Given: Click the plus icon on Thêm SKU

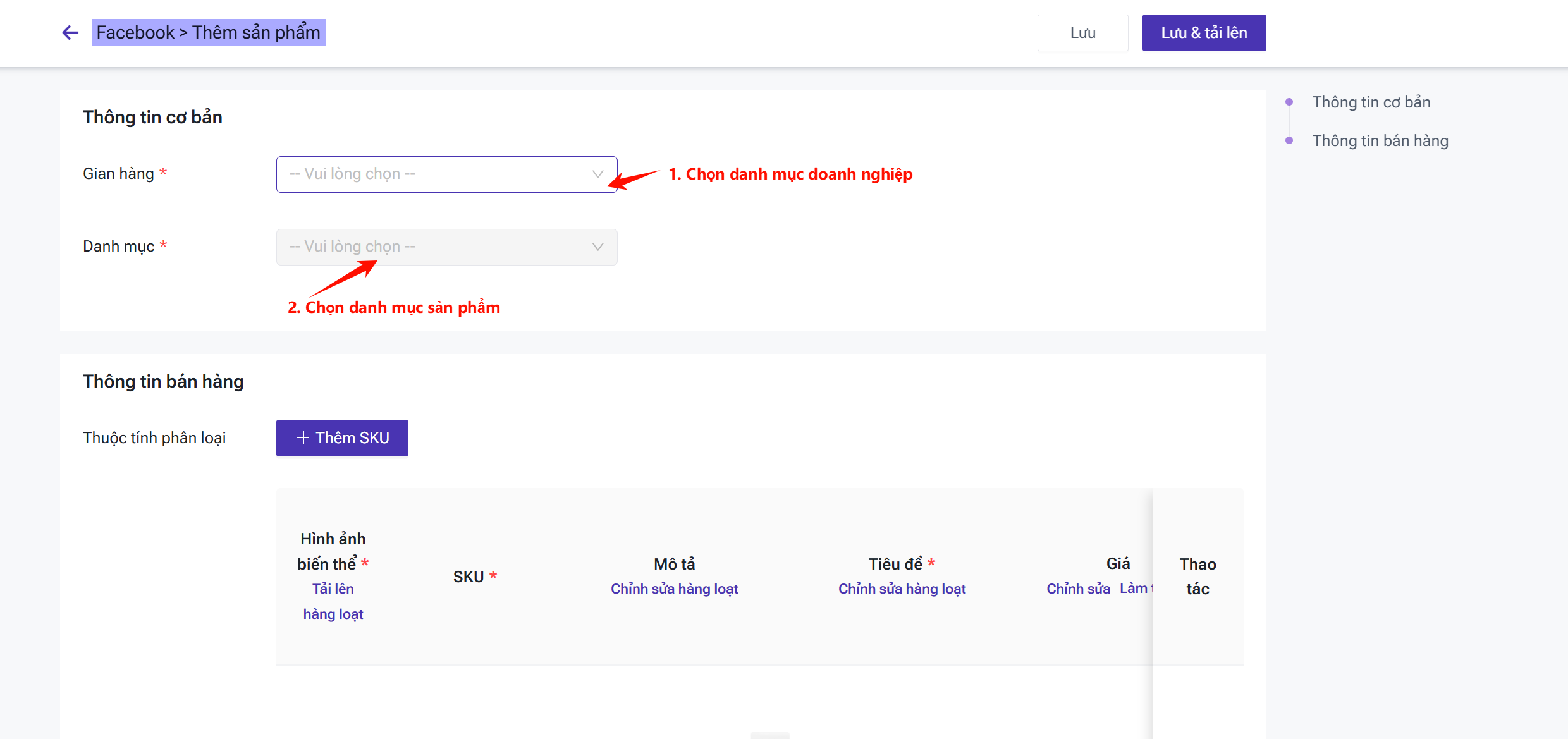Looking at the screenshot, I should point(303,437).
